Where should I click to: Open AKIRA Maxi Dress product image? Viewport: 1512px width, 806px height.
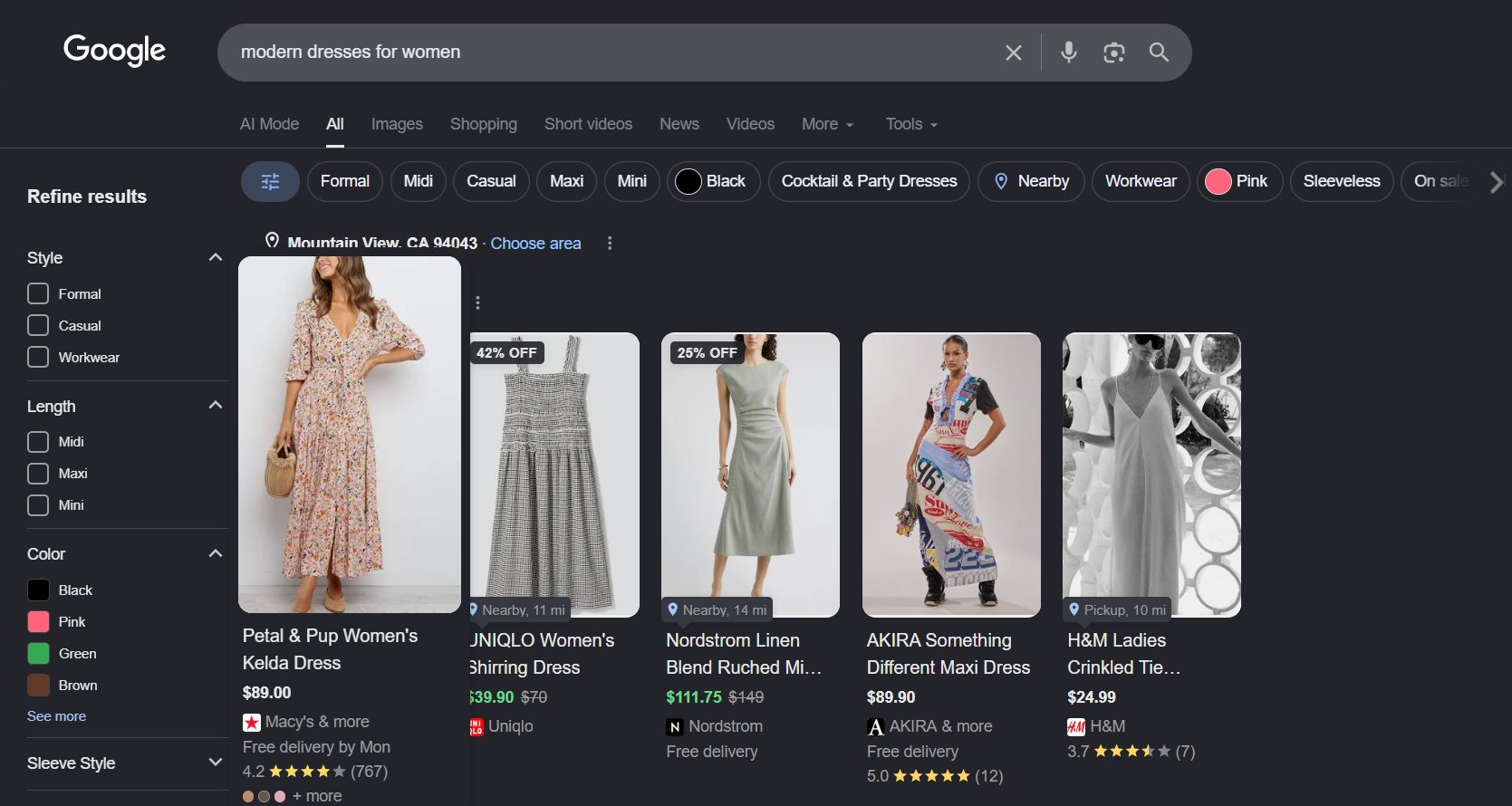[x=951, y=475]
